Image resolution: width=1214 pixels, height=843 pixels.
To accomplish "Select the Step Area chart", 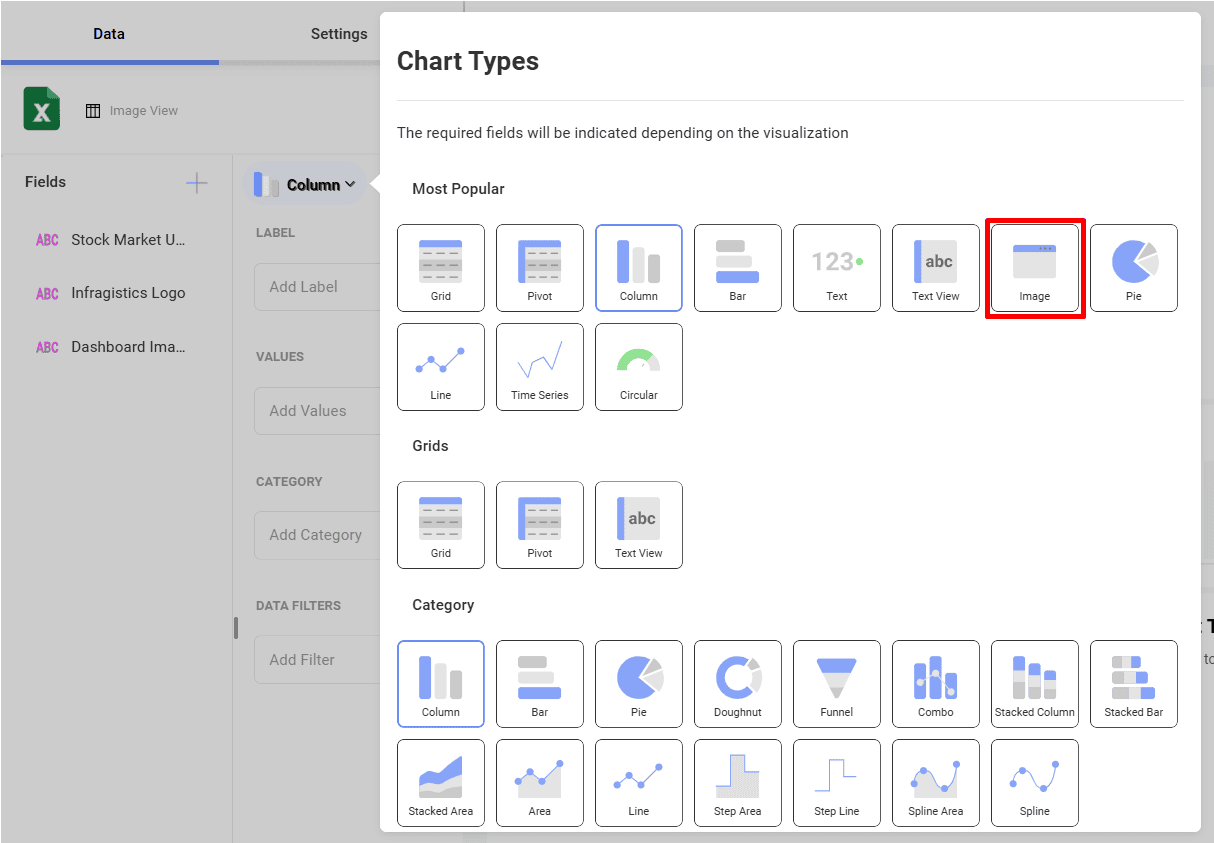I will pyautogui.click(x=738, y=783).
